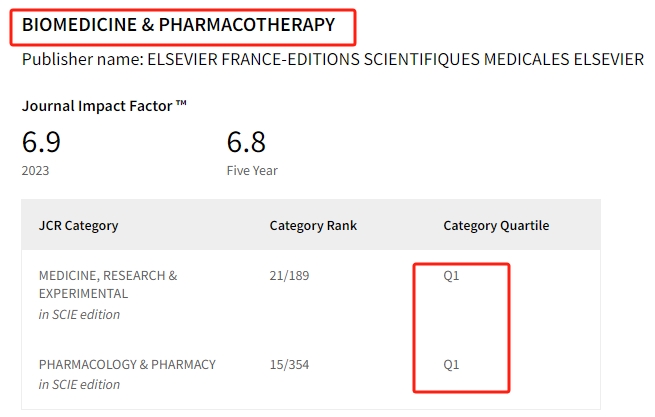This screenshot has width=655, height=417.
Task: Select the publisher name line
Action: point(333,59)
